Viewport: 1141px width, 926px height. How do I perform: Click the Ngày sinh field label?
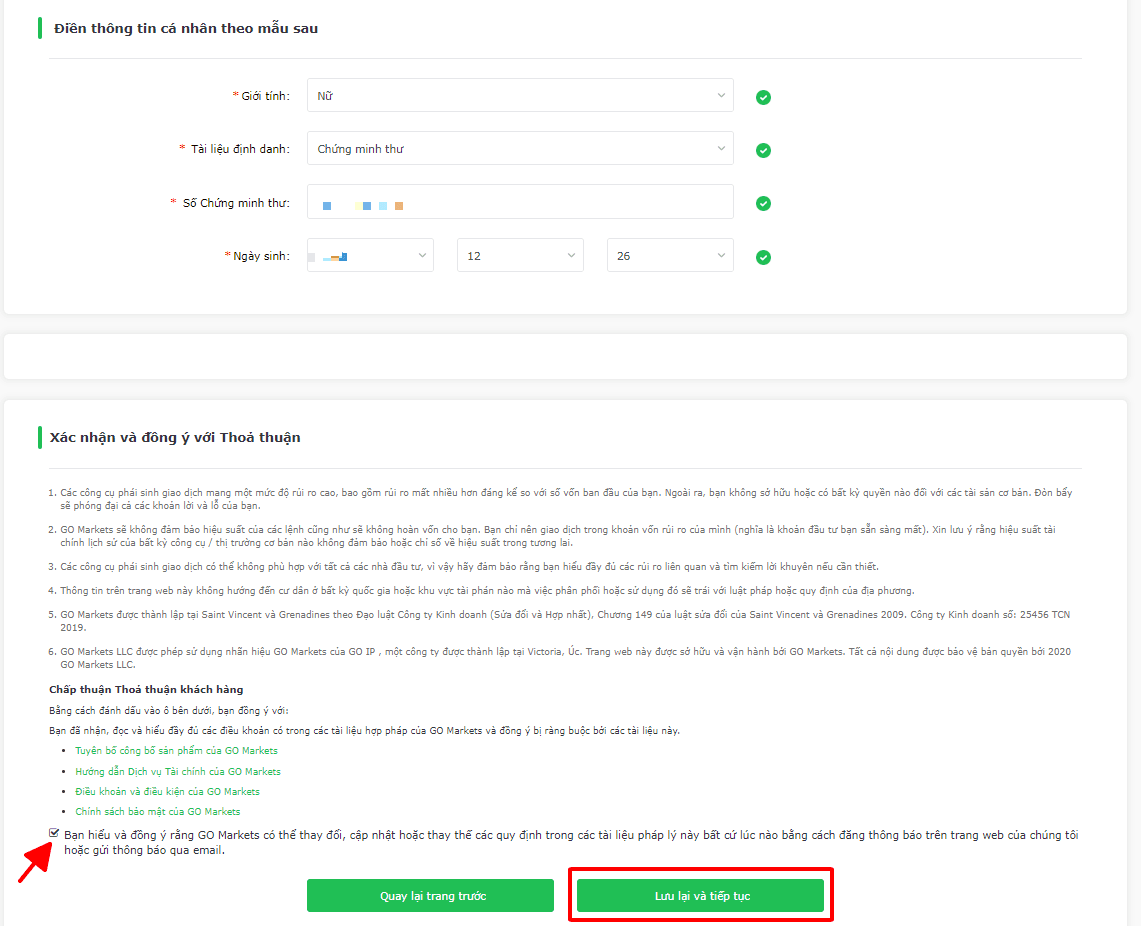tap(261, 256)
